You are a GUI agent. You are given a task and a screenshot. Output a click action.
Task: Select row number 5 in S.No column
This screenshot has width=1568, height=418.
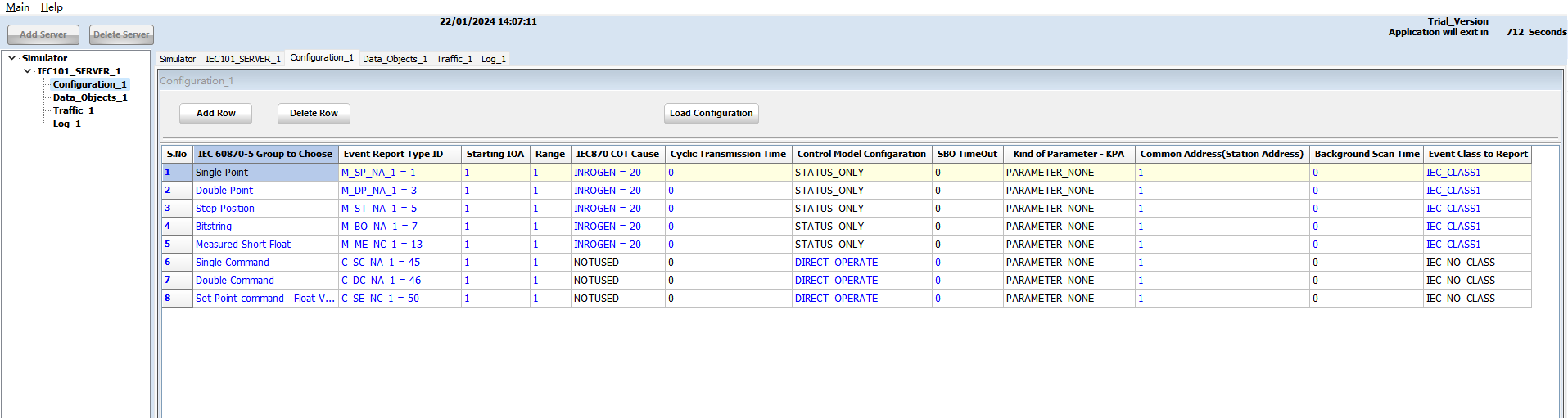coord(177,245)
